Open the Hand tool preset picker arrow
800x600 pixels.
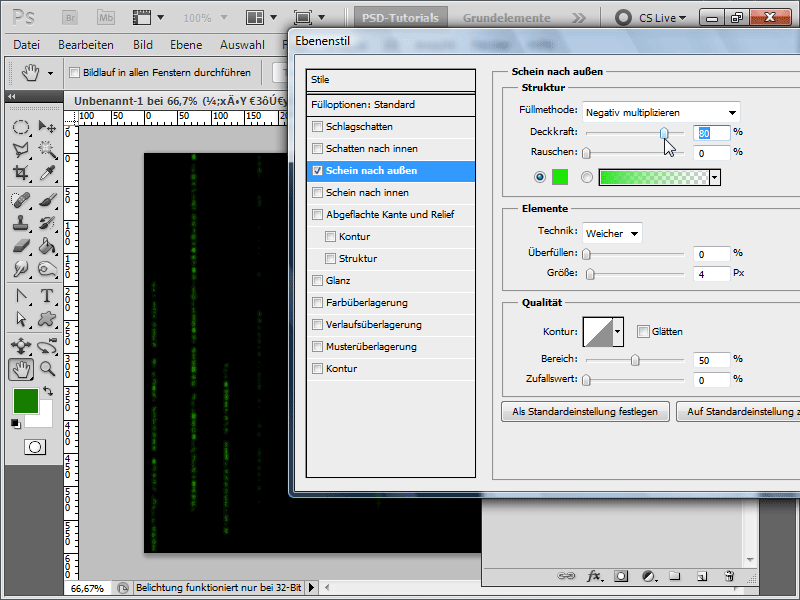click(x=51, y=73)
